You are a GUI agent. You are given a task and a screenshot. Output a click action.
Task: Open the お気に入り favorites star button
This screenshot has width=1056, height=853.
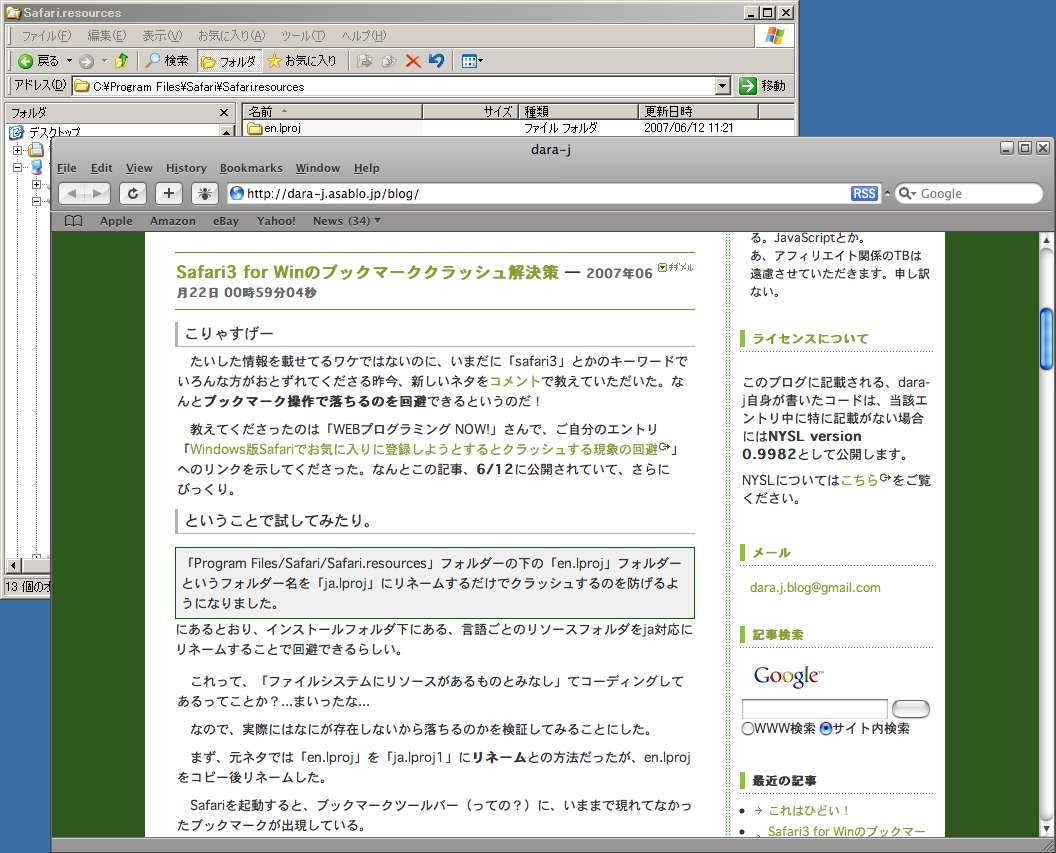(302, 61)
